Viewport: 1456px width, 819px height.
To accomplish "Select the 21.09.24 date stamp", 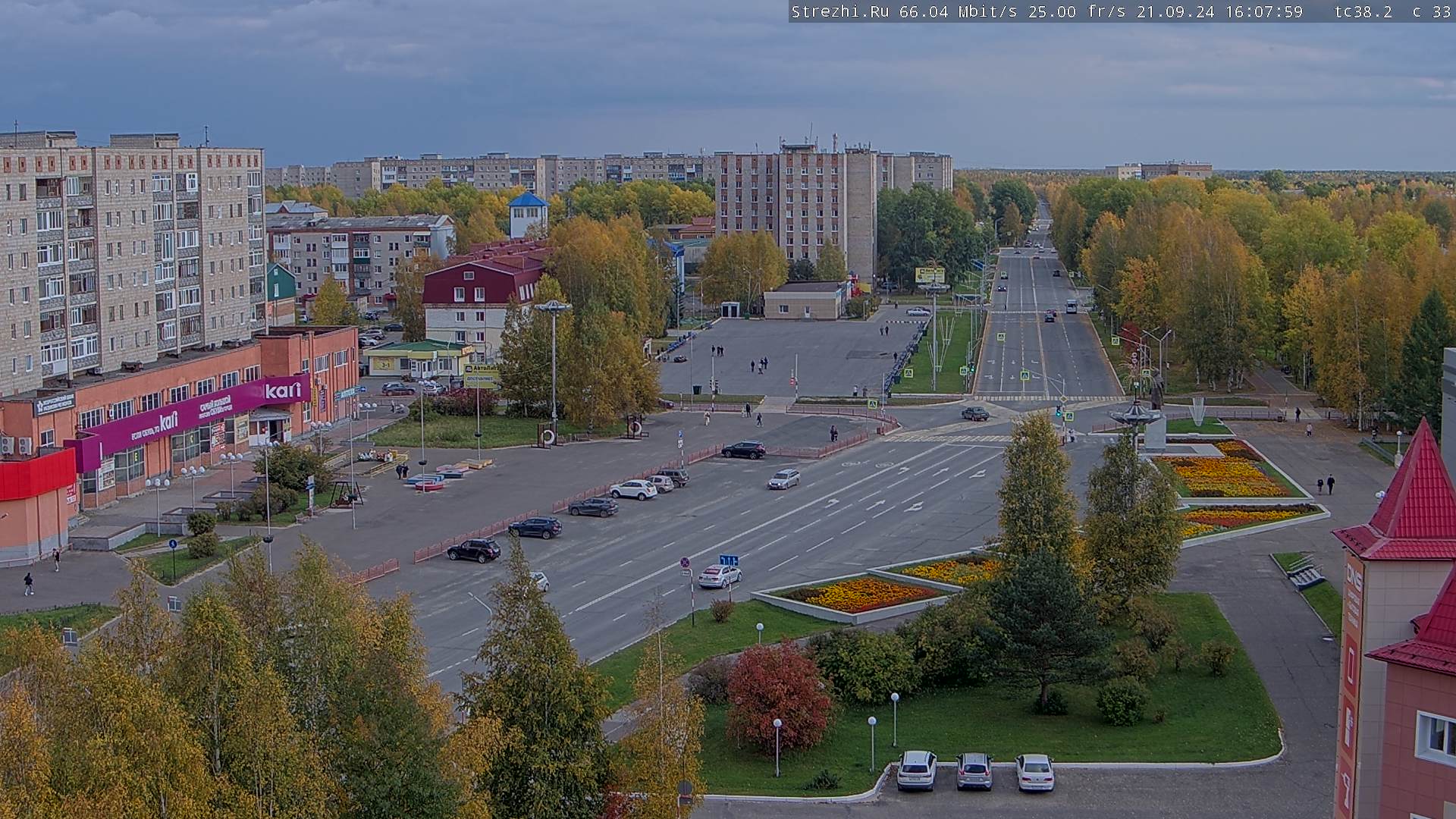I will [x=1175, y=11].
